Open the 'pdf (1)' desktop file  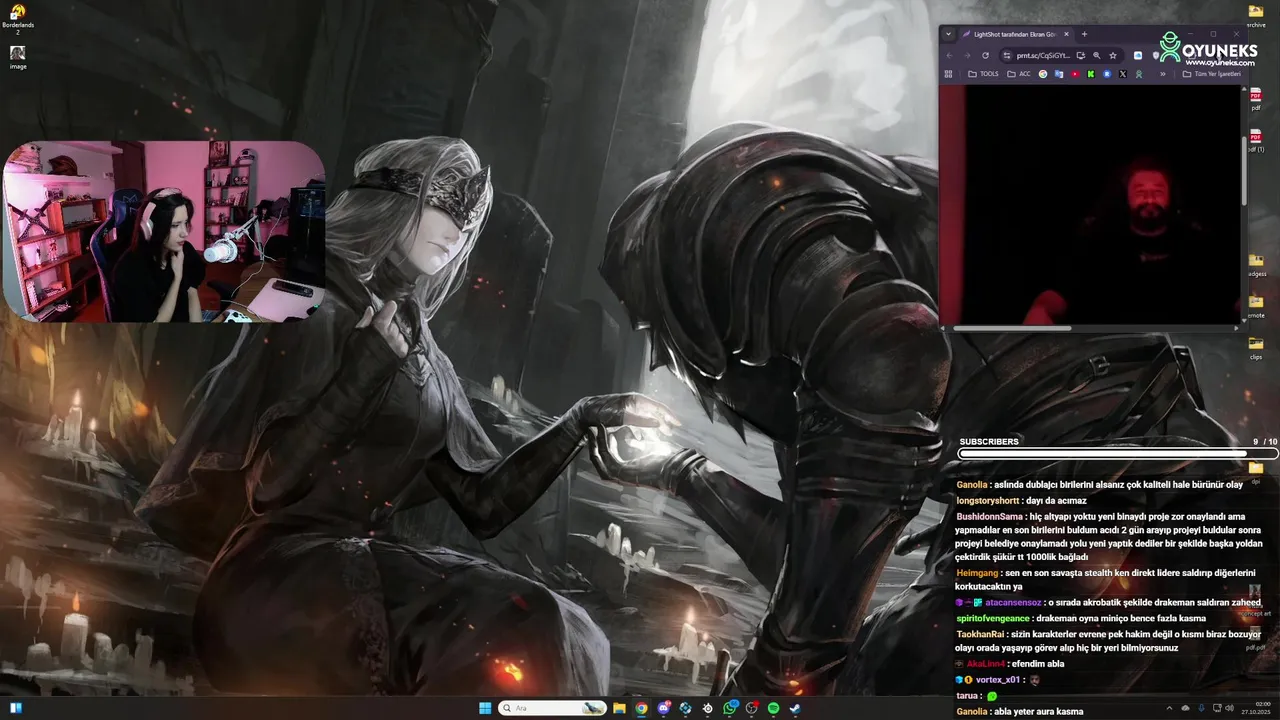click(1256, 141)
